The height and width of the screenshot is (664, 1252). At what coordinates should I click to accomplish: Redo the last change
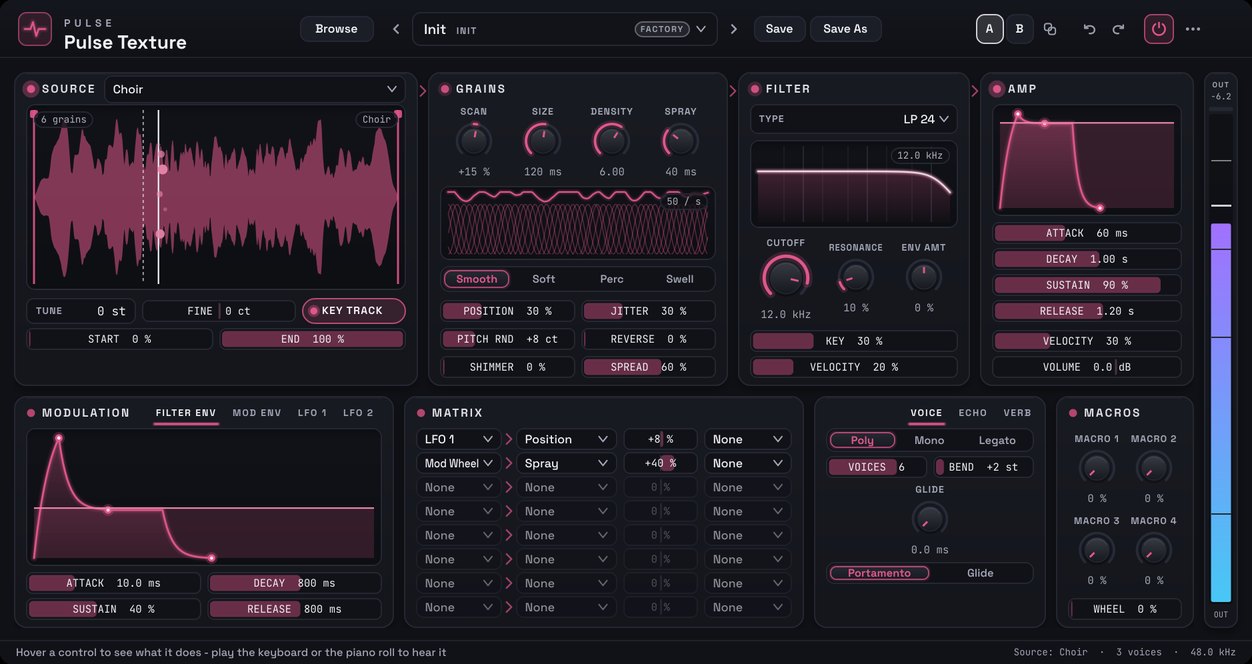1118,29
